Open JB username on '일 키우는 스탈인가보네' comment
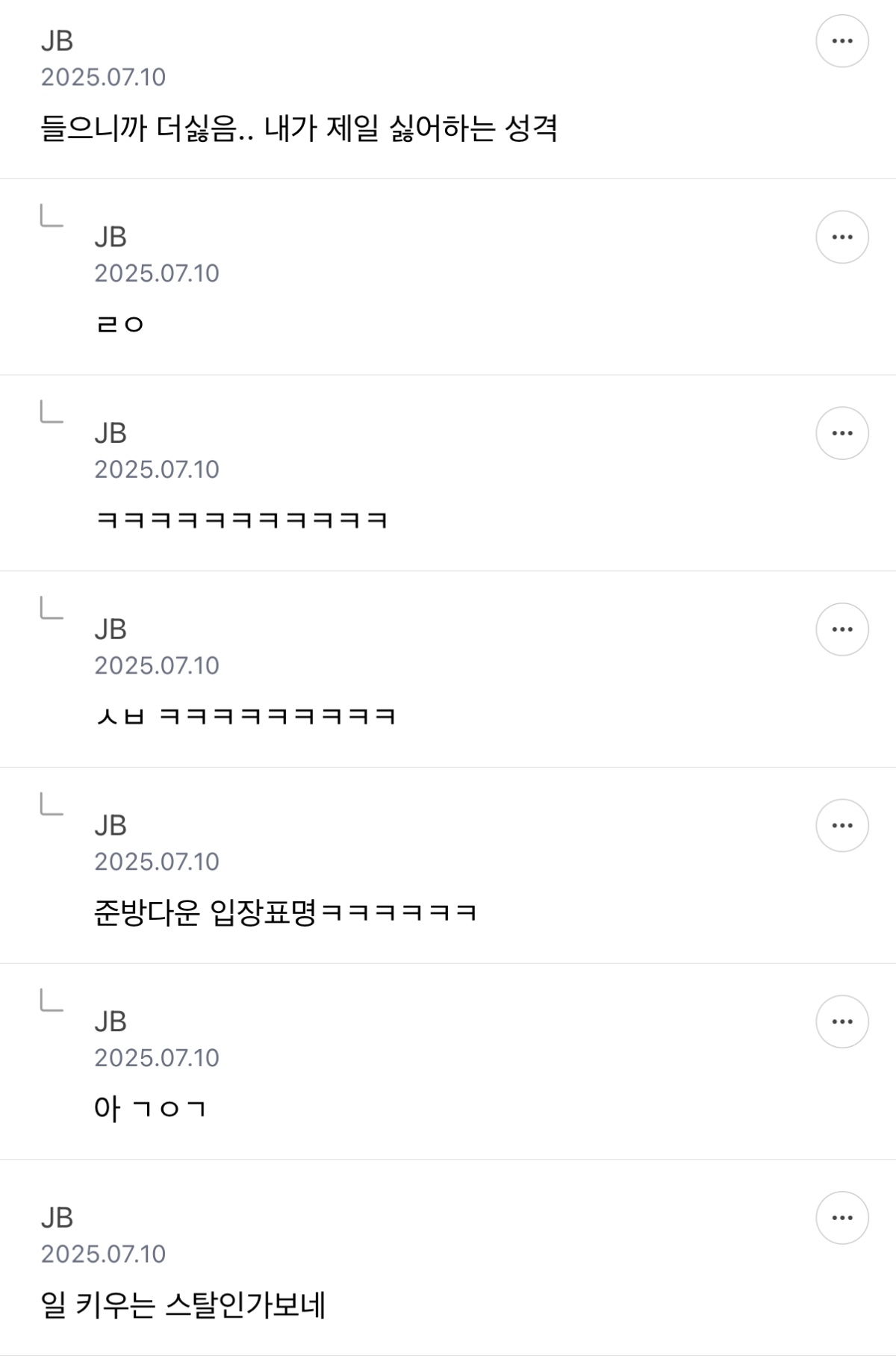Screen dimensions: 896x1356 pos(57,1218)
